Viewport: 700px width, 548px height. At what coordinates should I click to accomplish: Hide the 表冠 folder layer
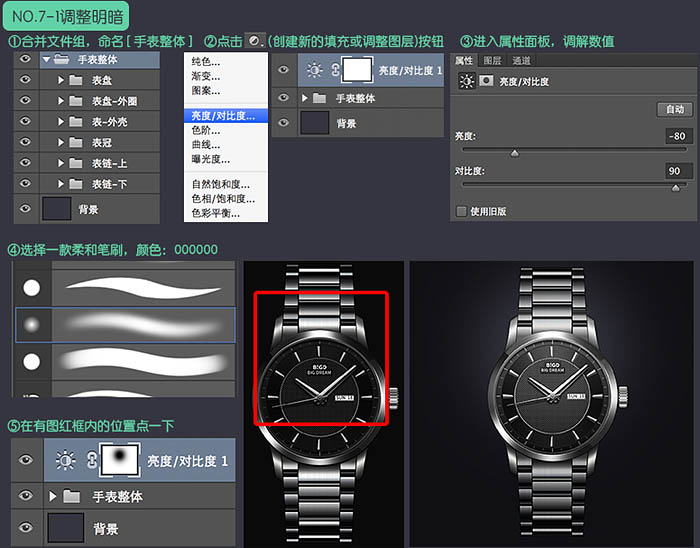25,142
